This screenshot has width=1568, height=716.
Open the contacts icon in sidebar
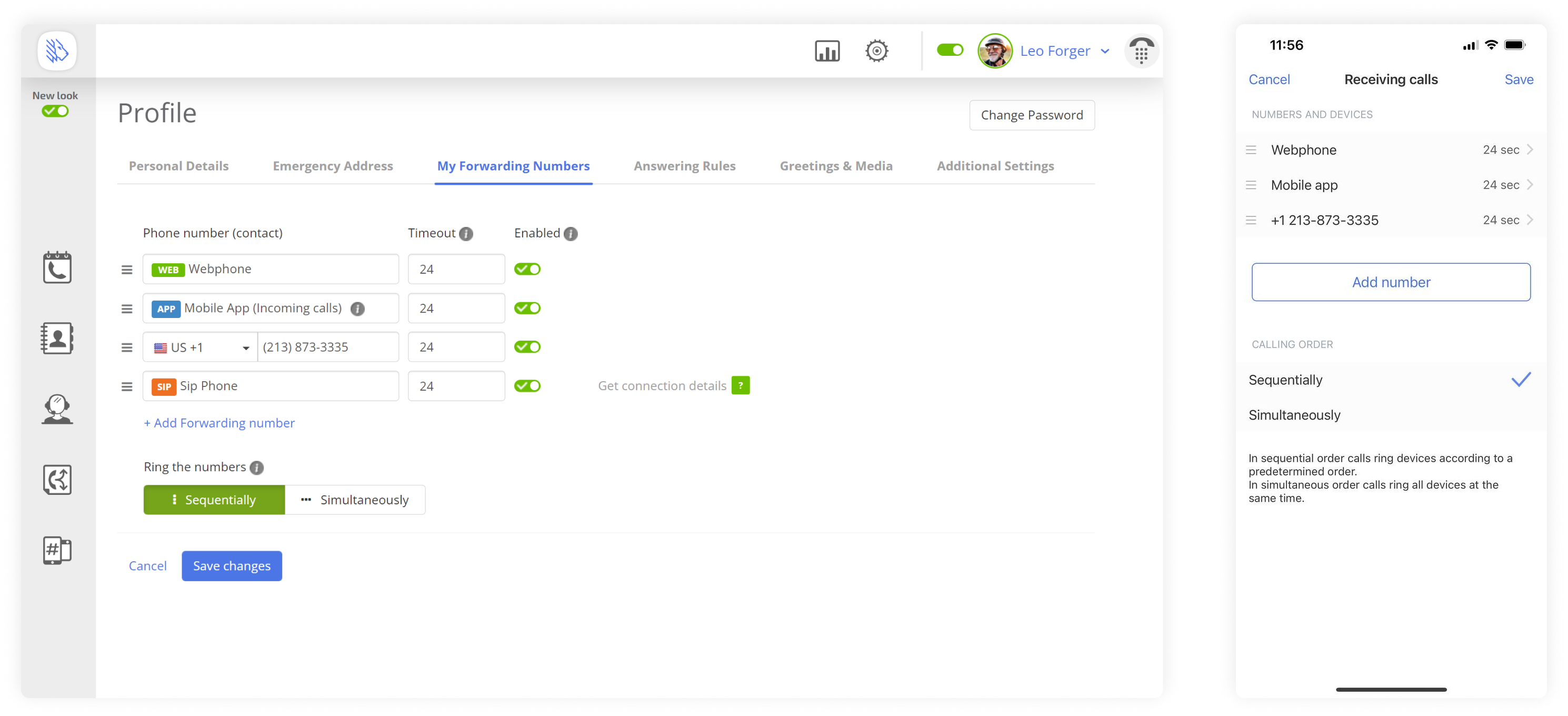56,339
